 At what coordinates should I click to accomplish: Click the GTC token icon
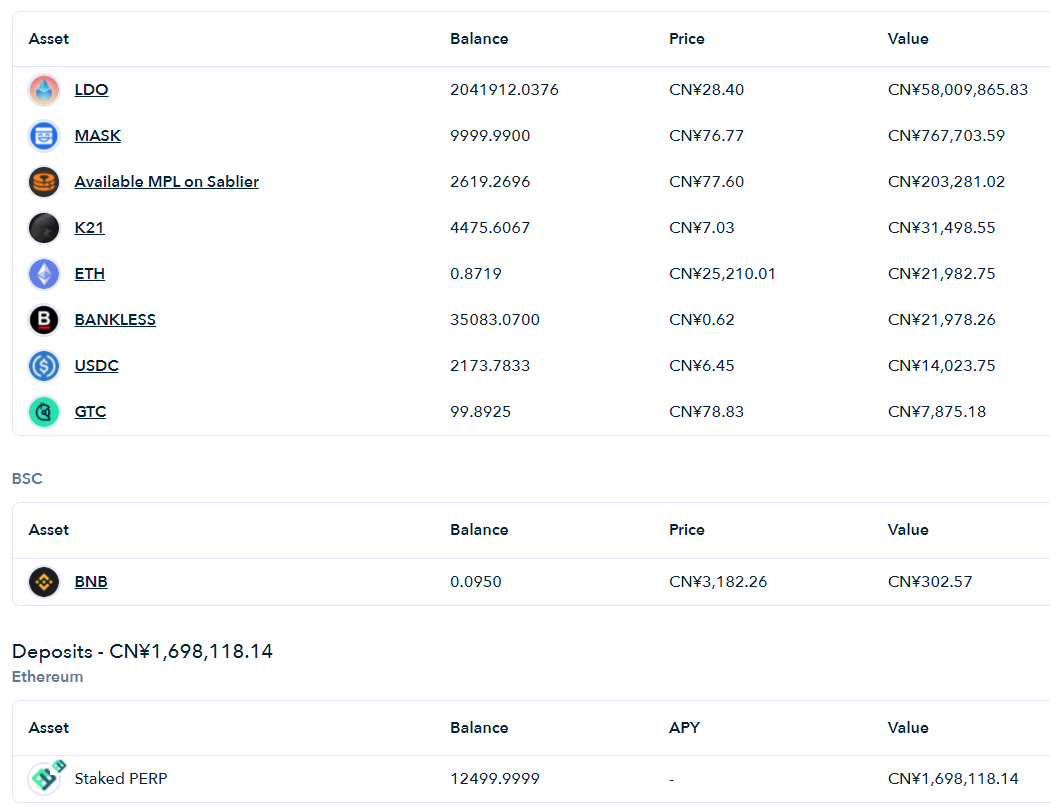pos(44,412)
